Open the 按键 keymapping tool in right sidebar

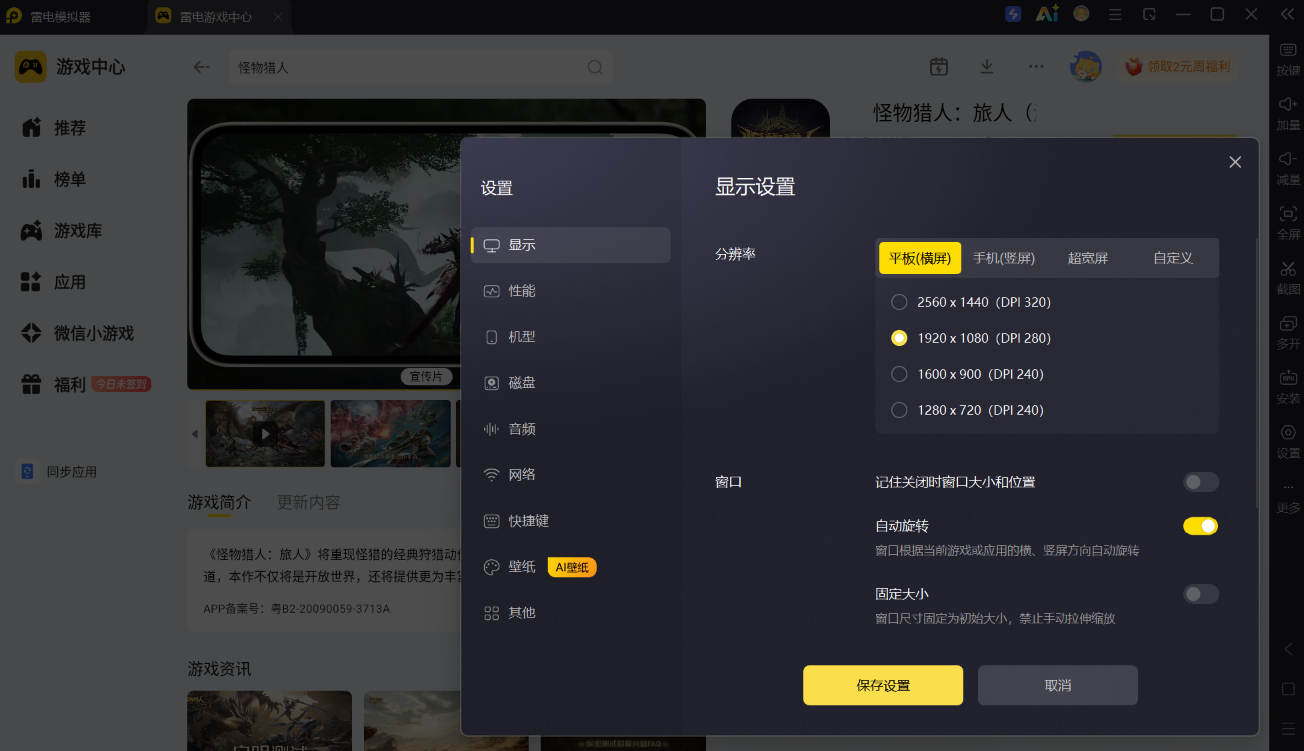tap(1288, 59)
